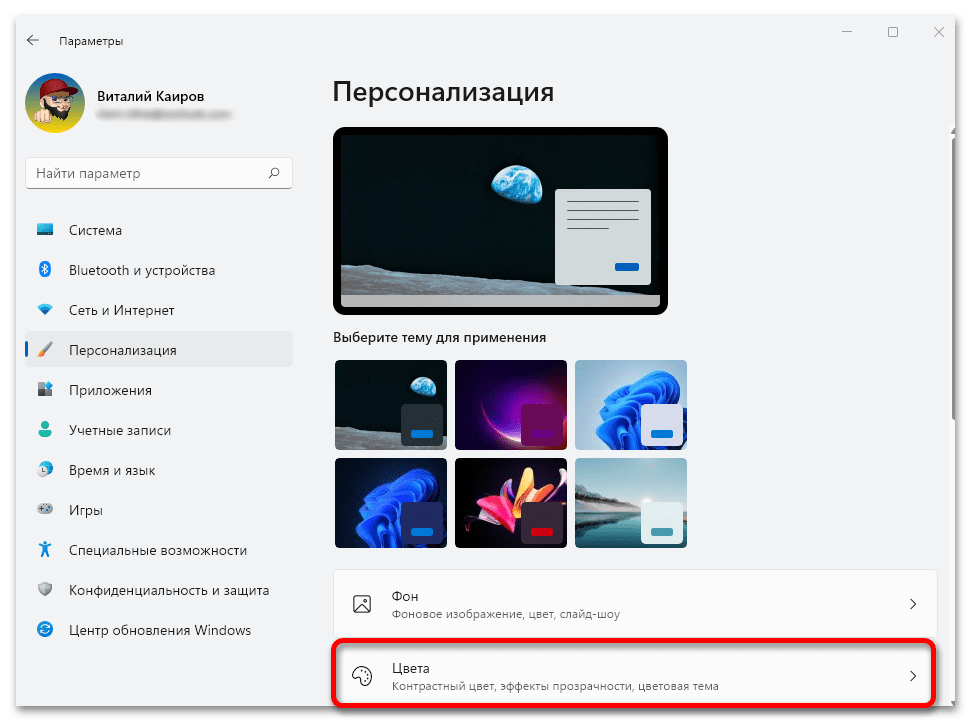This screenshot has width=971, height=722.
Task: Open the Игры section
Action: [159, 510]
